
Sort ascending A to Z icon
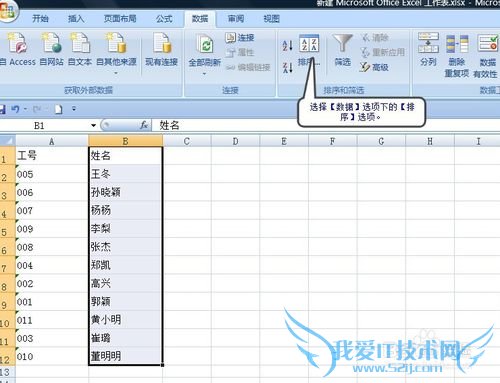pos(287,45)
